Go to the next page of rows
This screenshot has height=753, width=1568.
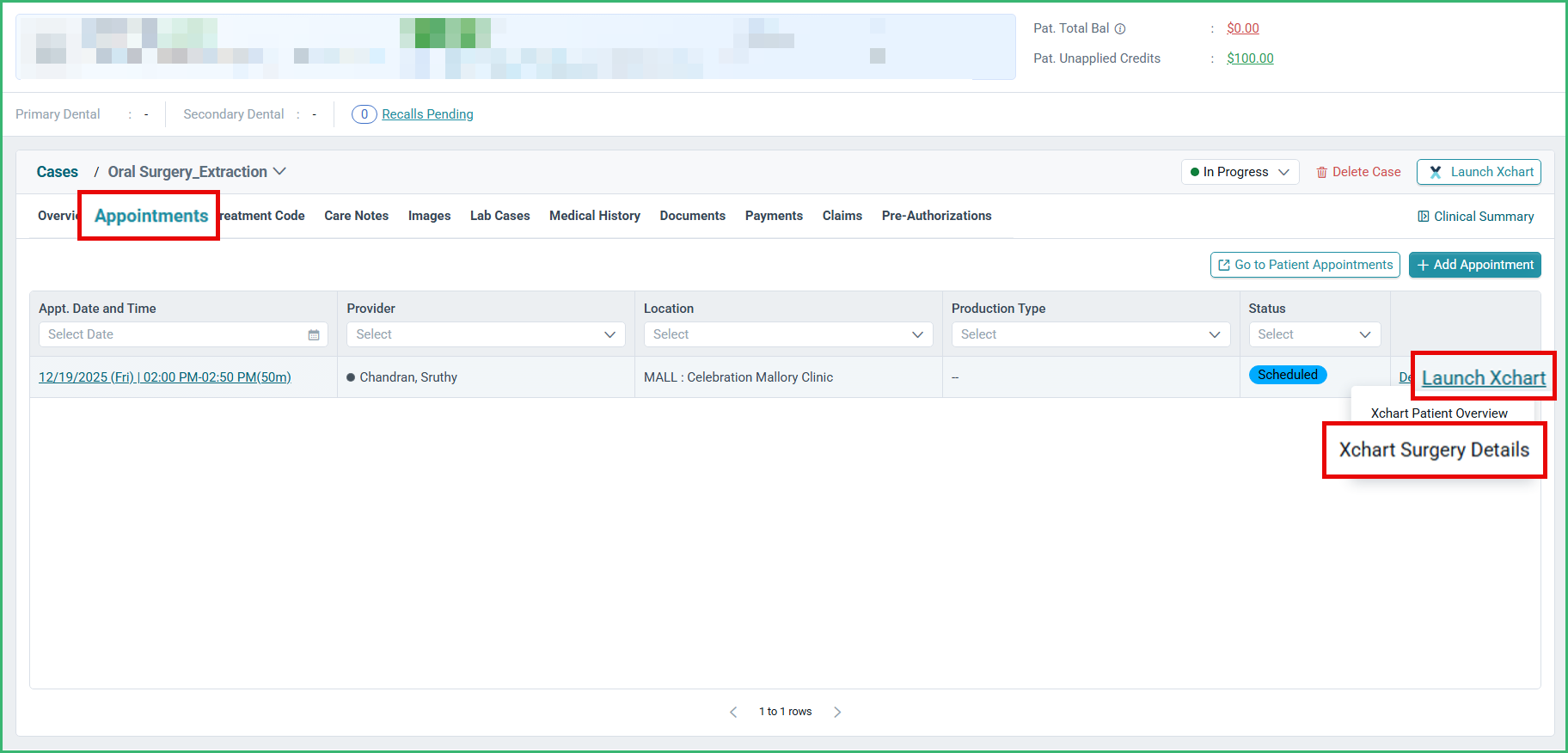pos(837,712)
